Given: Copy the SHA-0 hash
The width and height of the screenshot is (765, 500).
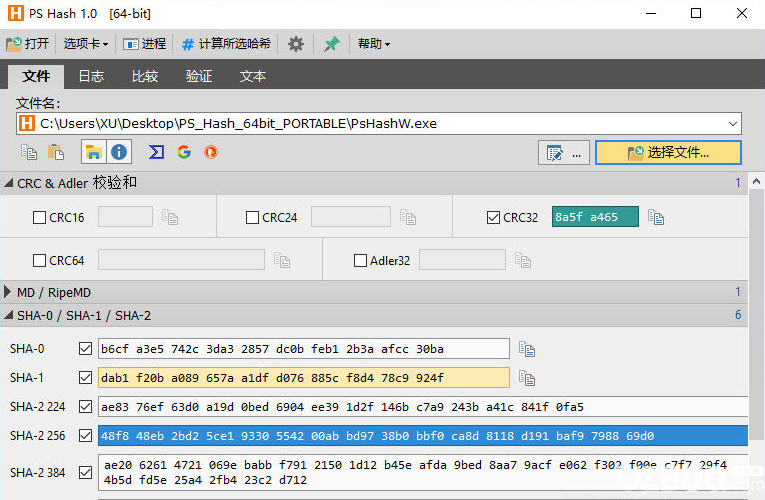Looking at the screenshot, I should point(527,349).
